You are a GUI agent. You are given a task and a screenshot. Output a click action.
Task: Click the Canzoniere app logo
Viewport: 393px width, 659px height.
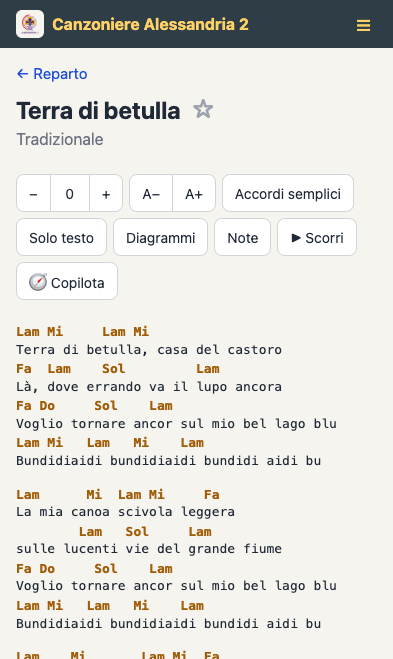30,24
